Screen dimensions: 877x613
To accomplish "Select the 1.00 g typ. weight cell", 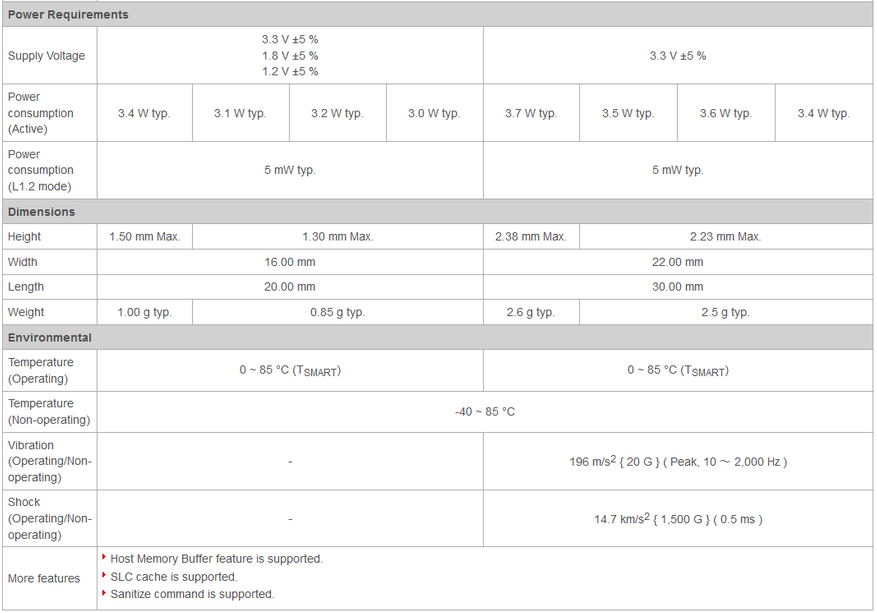I will click(x=145, y=312).
